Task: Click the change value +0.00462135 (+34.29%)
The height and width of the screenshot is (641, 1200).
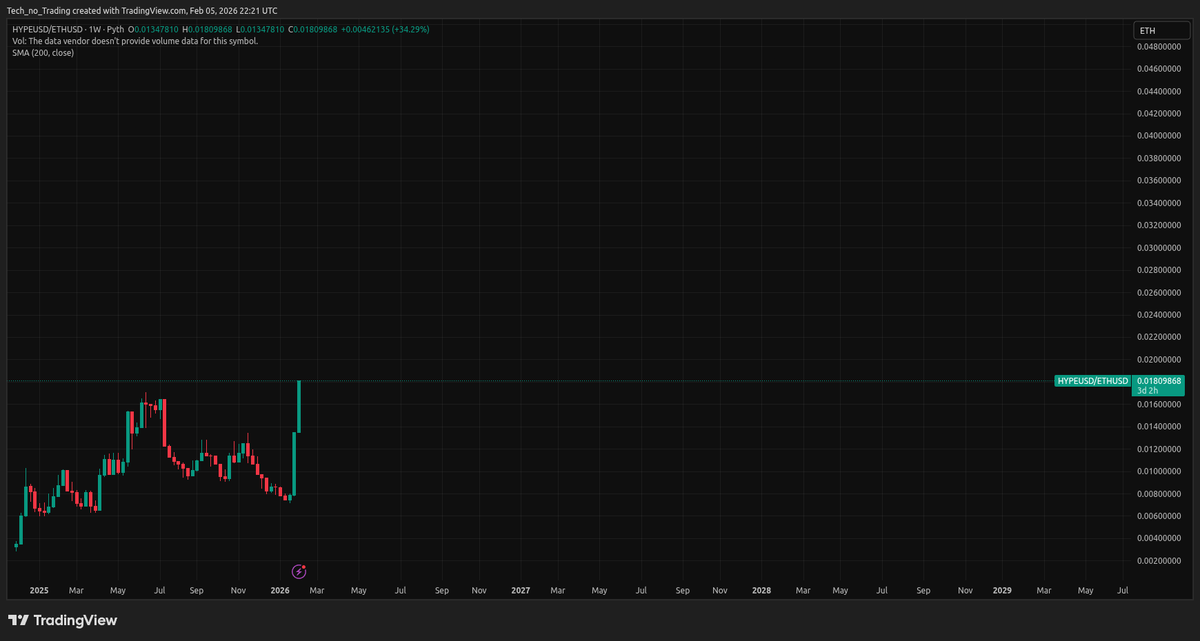Action: [x=385, y=29]
